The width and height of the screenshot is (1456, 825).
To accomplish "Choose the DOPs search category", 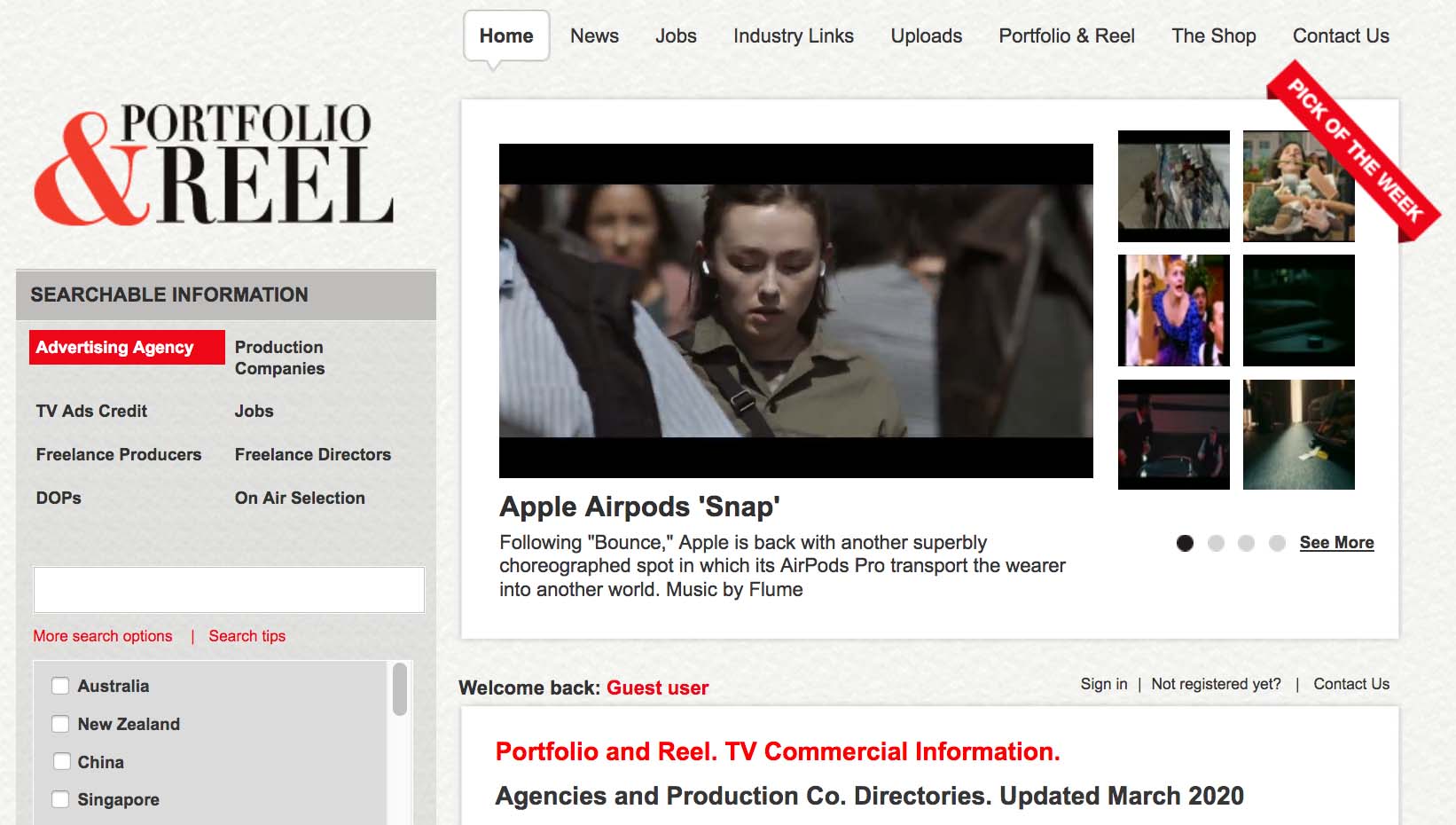I will (x=59, y=498).
